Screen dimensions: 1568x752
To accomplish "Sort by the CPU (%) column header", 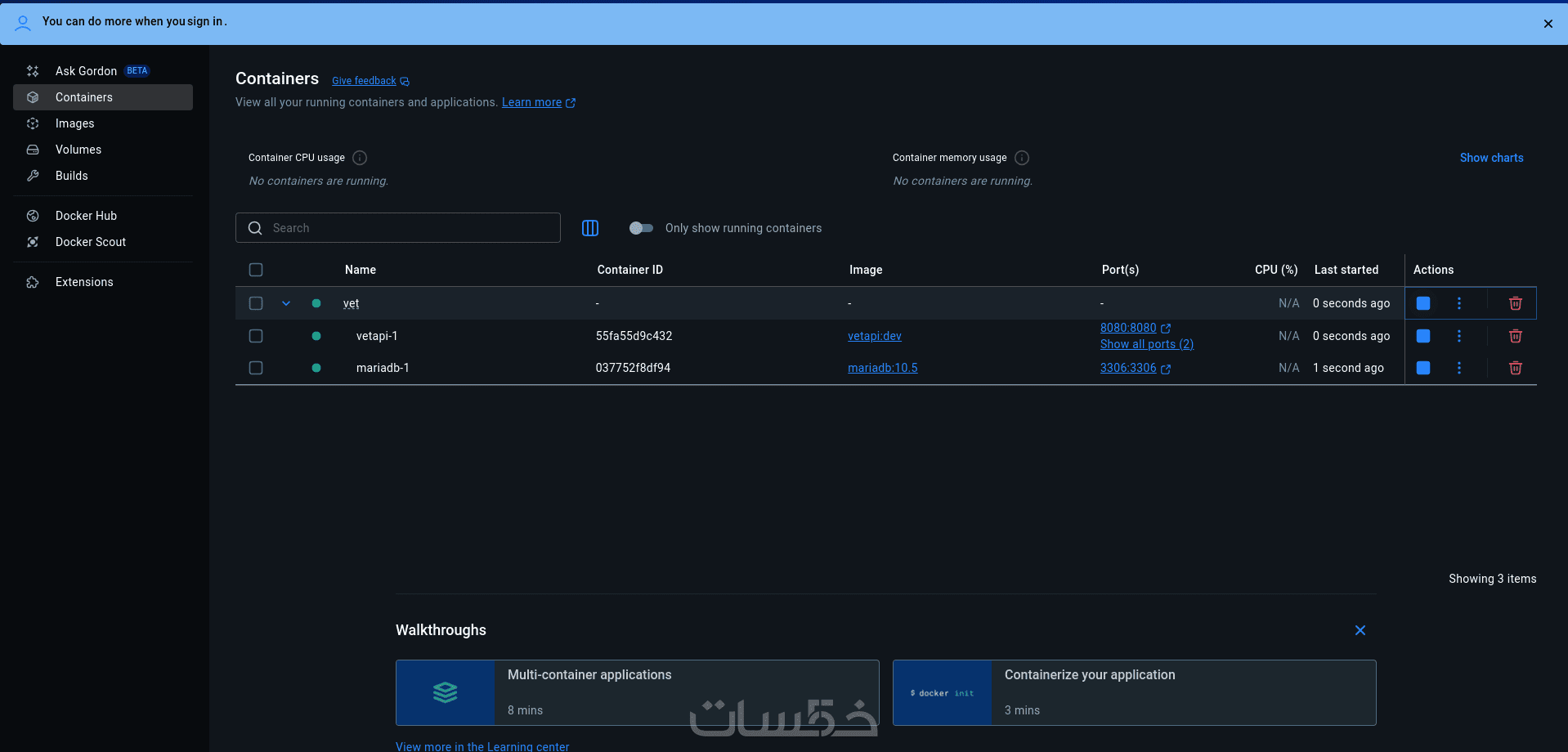I will [1276, 270].
